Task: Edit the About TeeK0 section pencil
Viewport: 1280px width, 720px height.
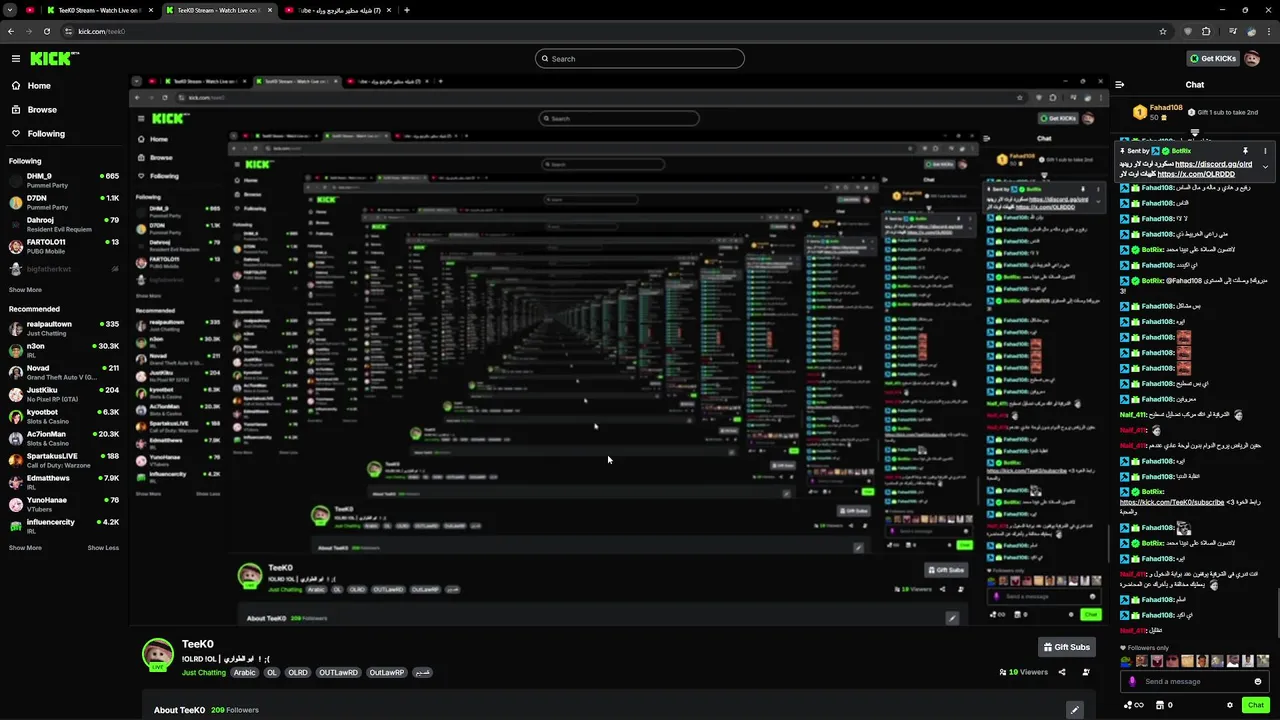Action: tap(1075, 710)
